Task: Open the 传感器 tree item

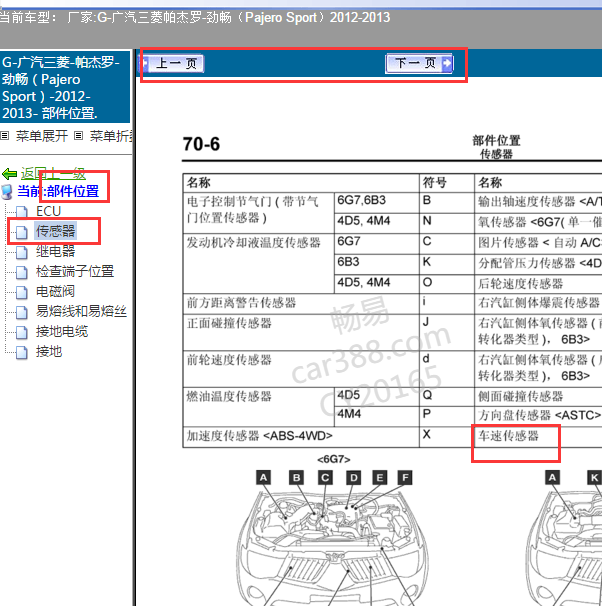Action: click(x=55, y=231)
